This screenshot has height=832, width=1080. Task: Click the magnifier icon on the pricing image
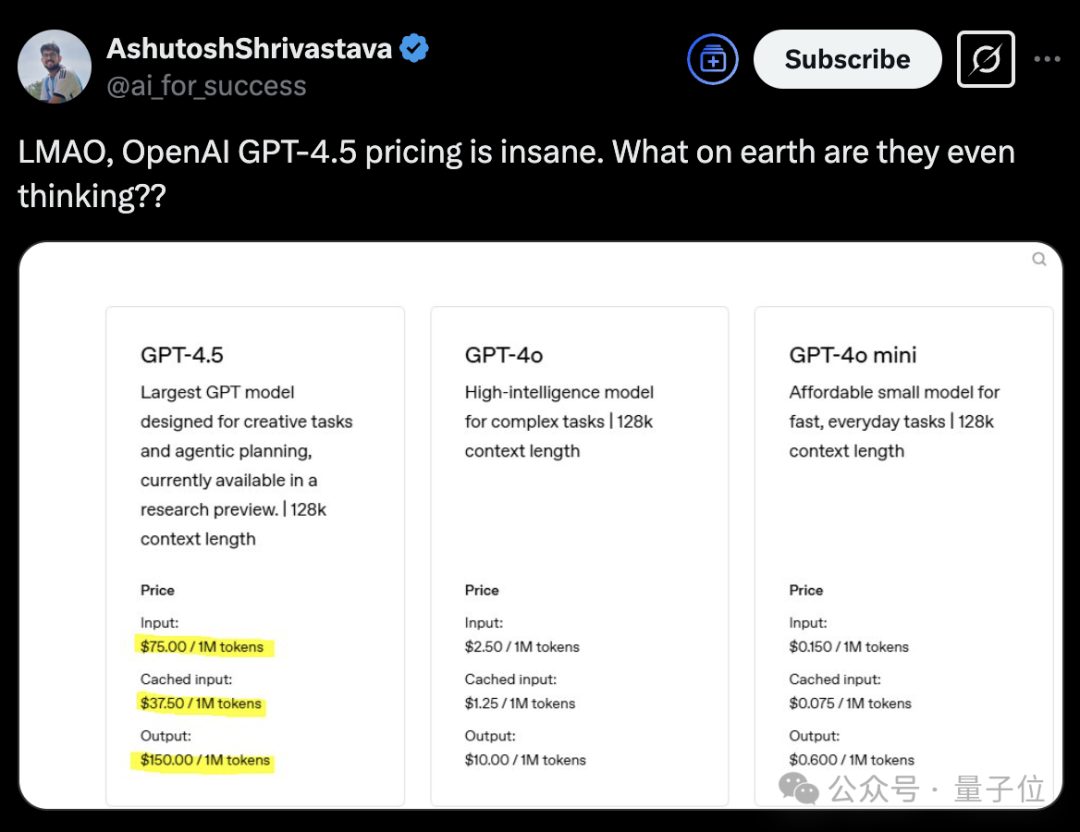click(x=1039, y=259)
